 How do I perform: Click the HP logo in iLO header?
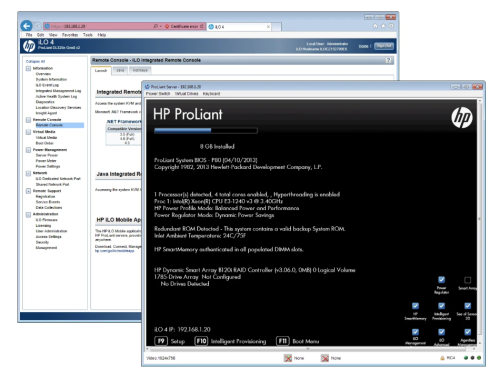(29, 46)
